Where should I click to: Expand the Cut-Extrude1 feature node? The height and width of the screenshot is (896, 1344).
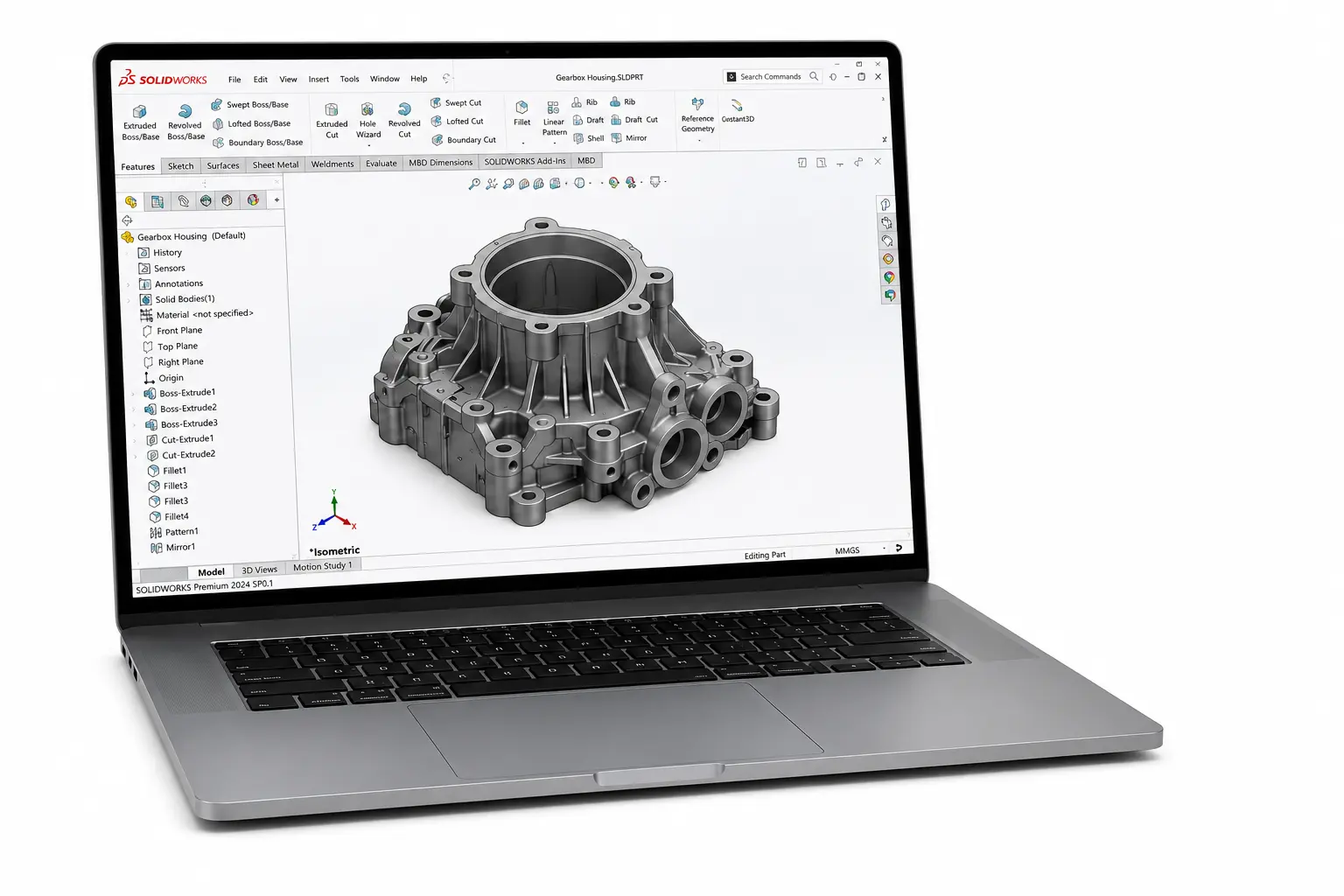tap(136, 441)
